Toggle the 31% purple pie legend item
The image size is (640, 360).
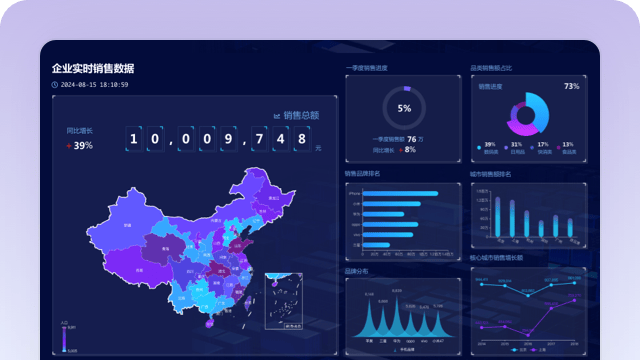pos(515,148)
